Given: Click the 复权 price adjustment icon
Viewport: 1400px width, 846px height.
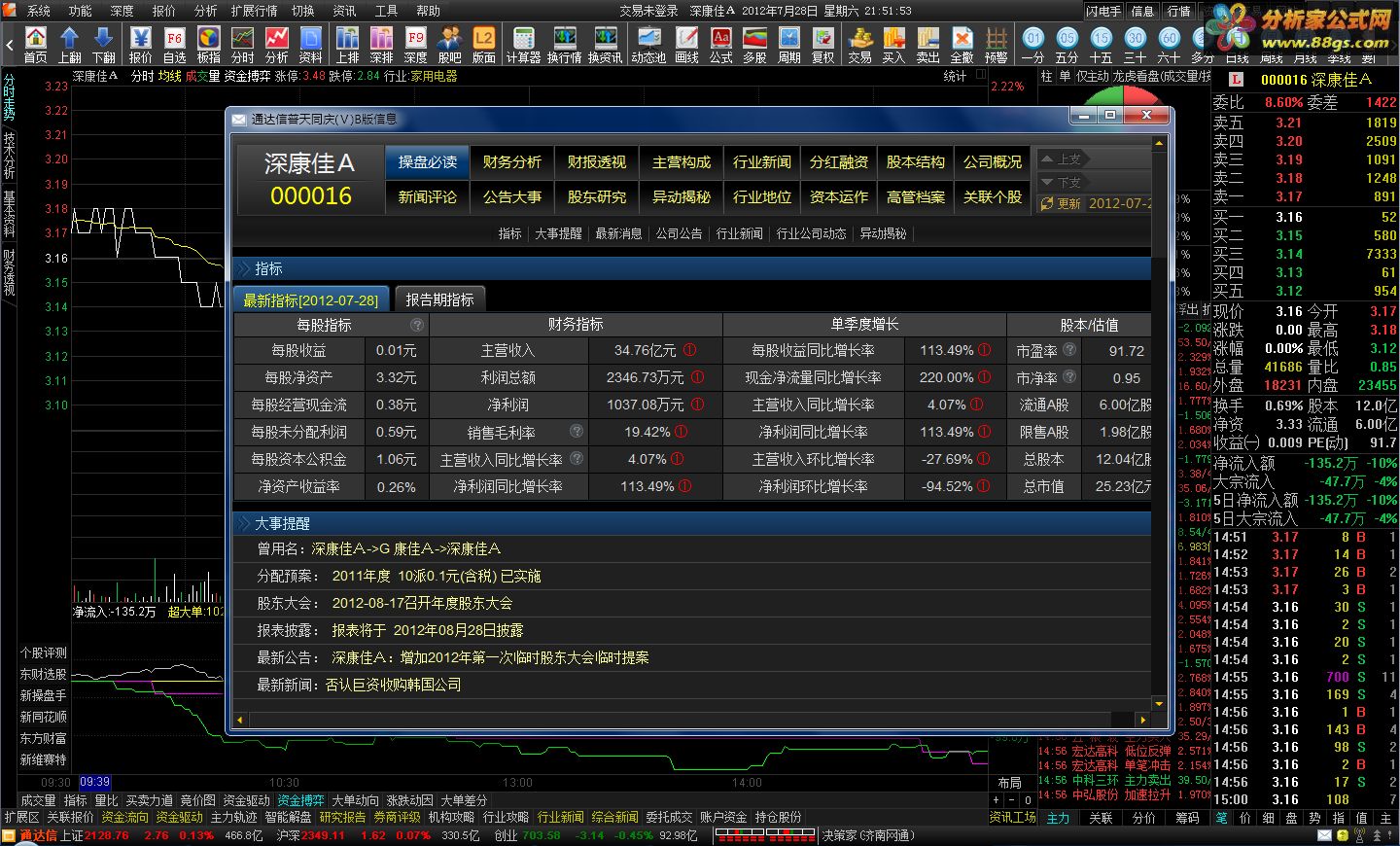Looking at the screenshot, I should coord(823,44).
